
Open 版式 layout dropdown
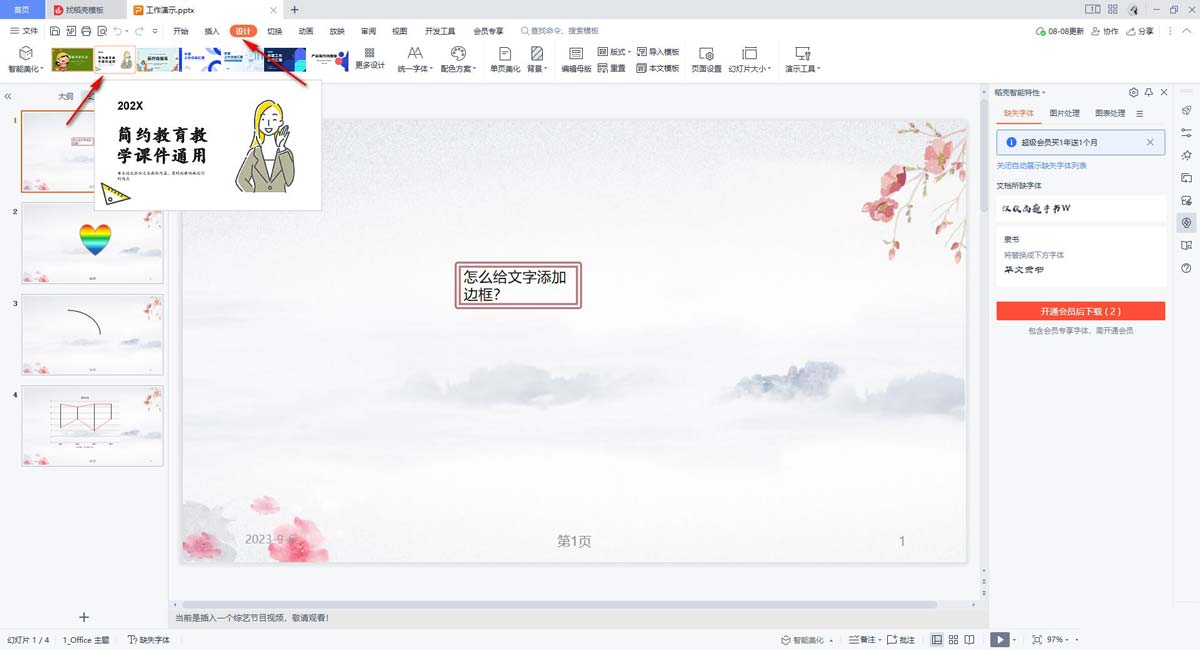tap(614, 51)
